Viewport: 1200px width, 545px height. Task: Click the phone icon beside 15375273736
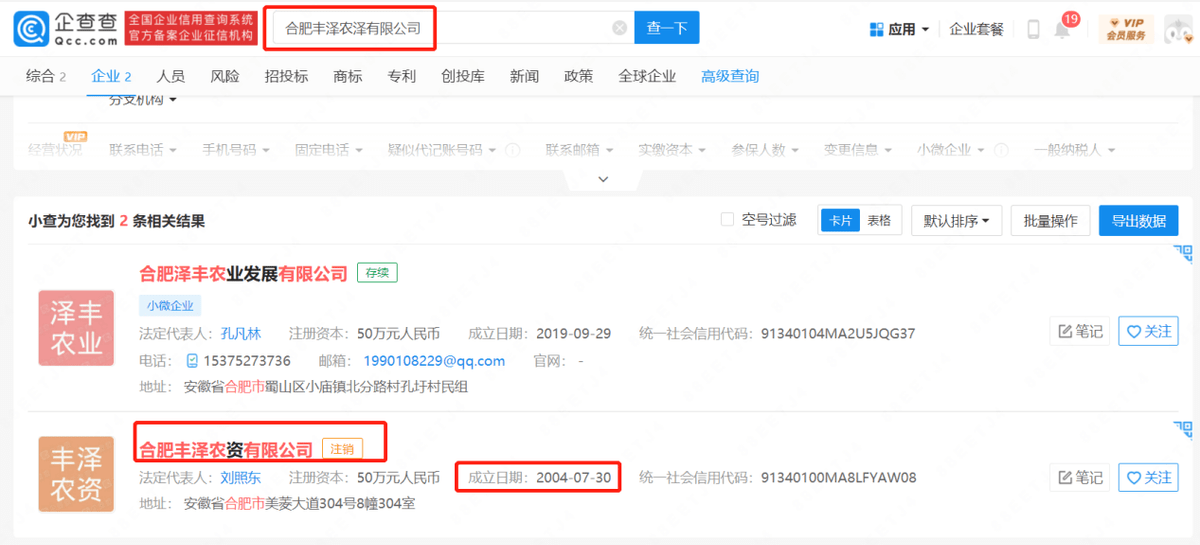[x=192, y=361]
